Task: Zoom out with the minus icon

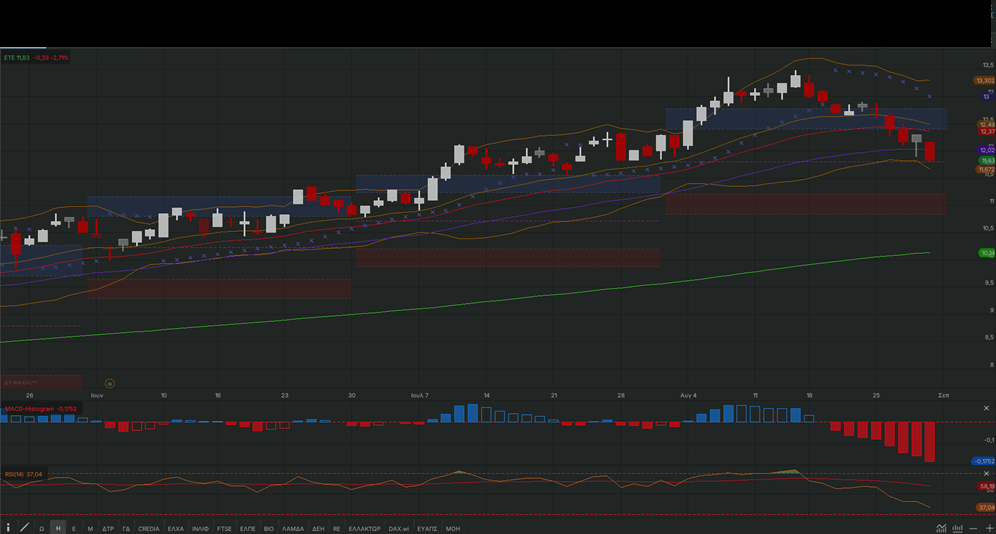Action: pos(973,528)
